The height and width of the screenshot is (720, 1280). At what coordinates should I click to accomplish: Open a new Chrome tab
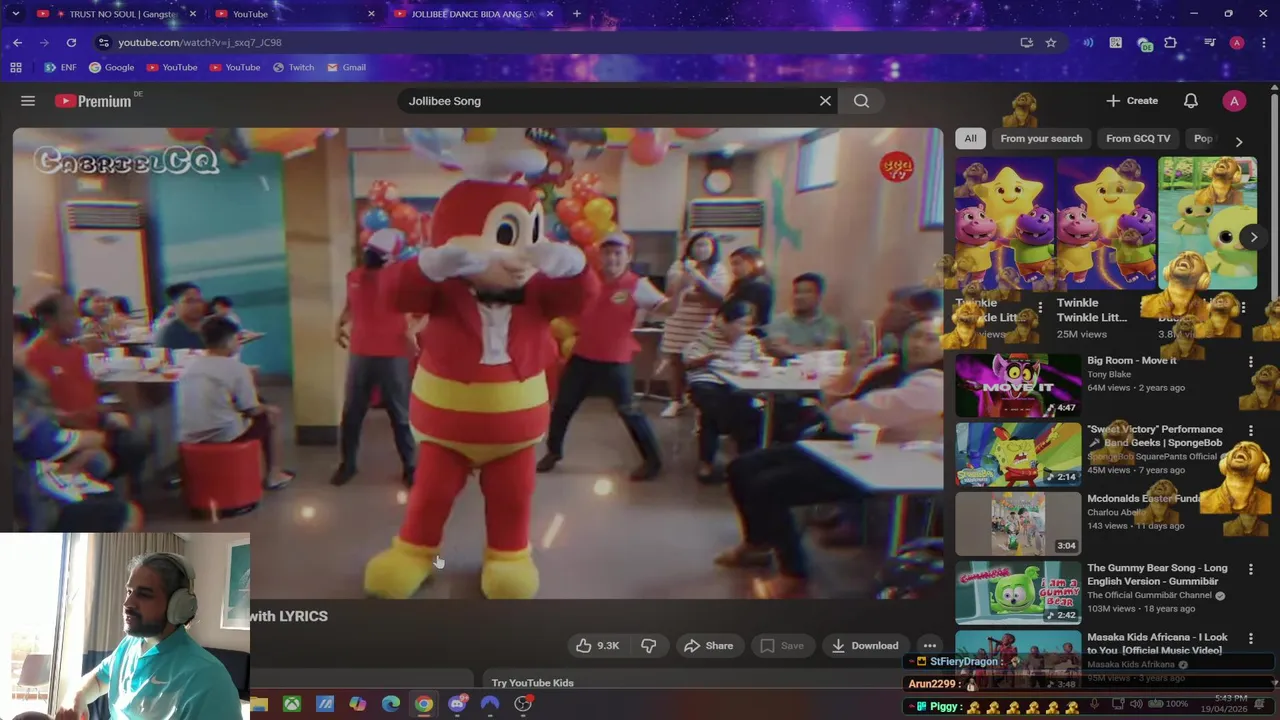click(x=576, y=14)
